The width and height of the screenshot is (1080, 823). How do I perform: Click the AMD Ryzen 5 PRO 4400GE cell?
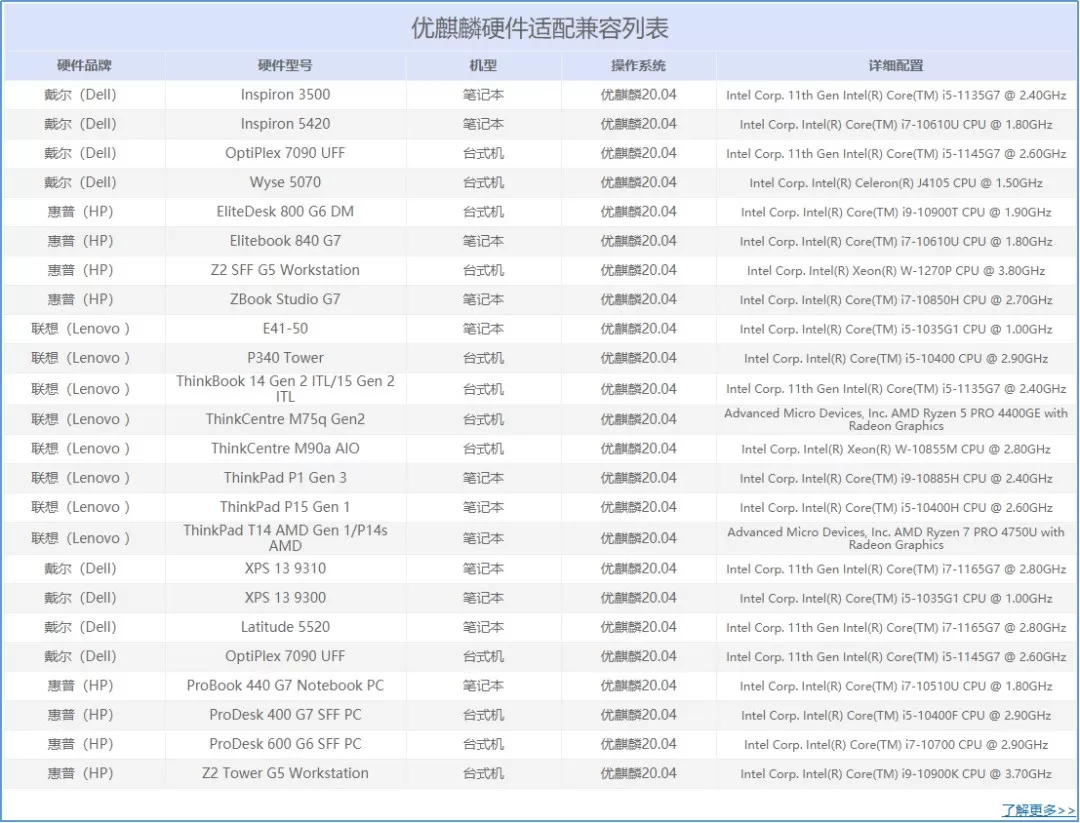pos(896,419)
